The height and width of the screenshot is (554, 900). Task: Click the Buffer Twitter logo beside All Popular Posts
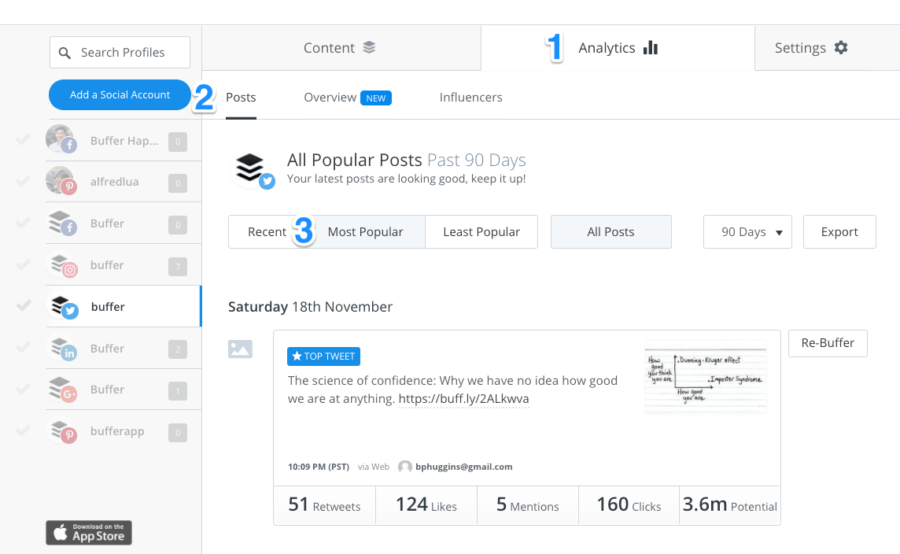click(252, 170)
